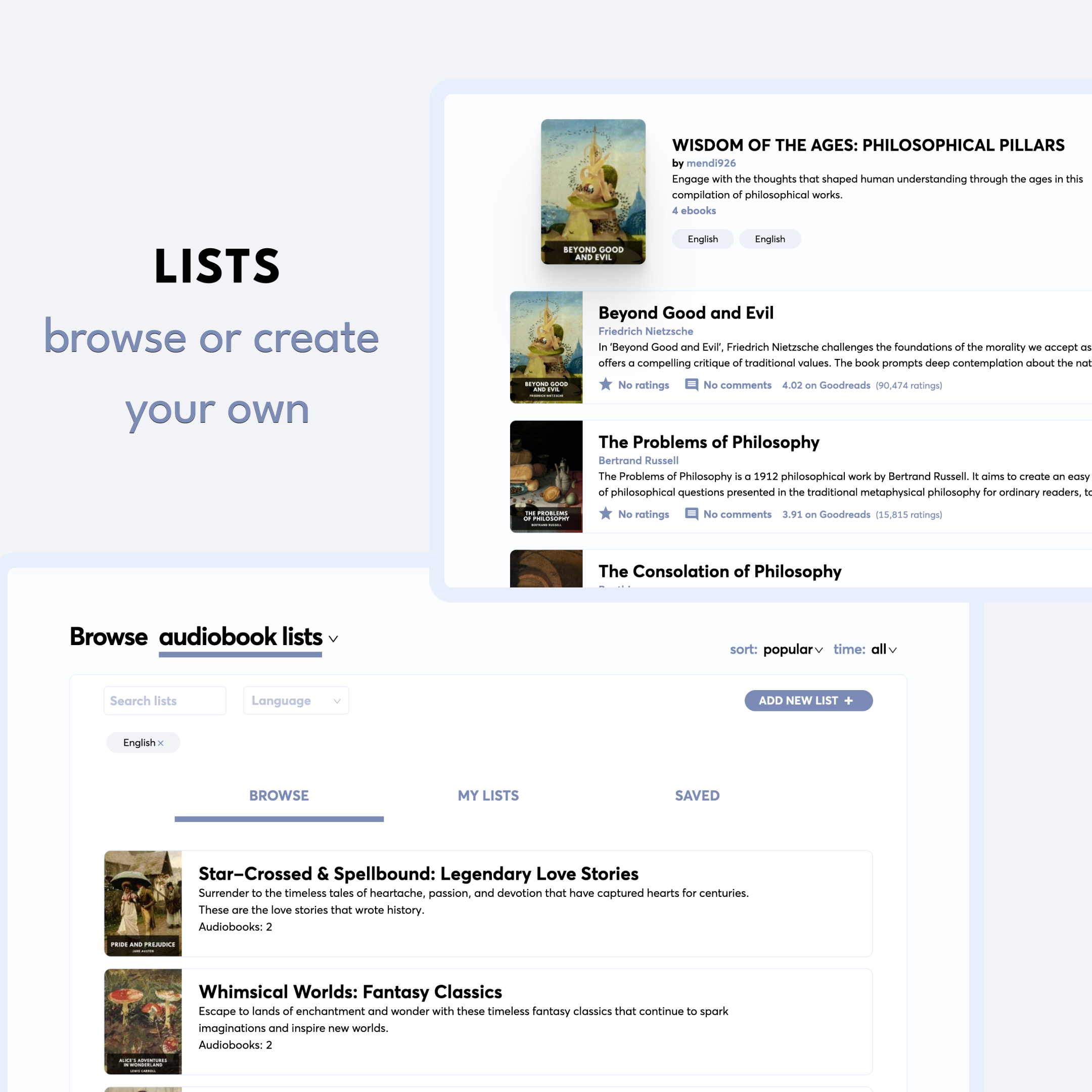The width and height of the screenshot is (1092, 1092).
Task: Click No comments on The Problems of Philosophy
Action: [x=737, y=514]
